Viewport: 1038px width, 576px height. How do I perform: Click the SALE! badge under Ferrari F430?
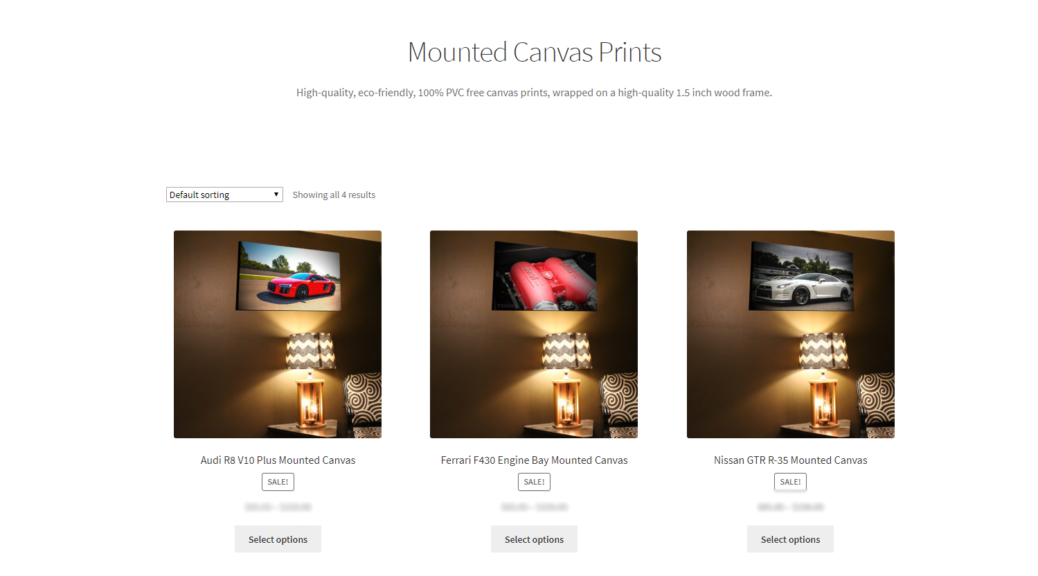tap(534, 482)
